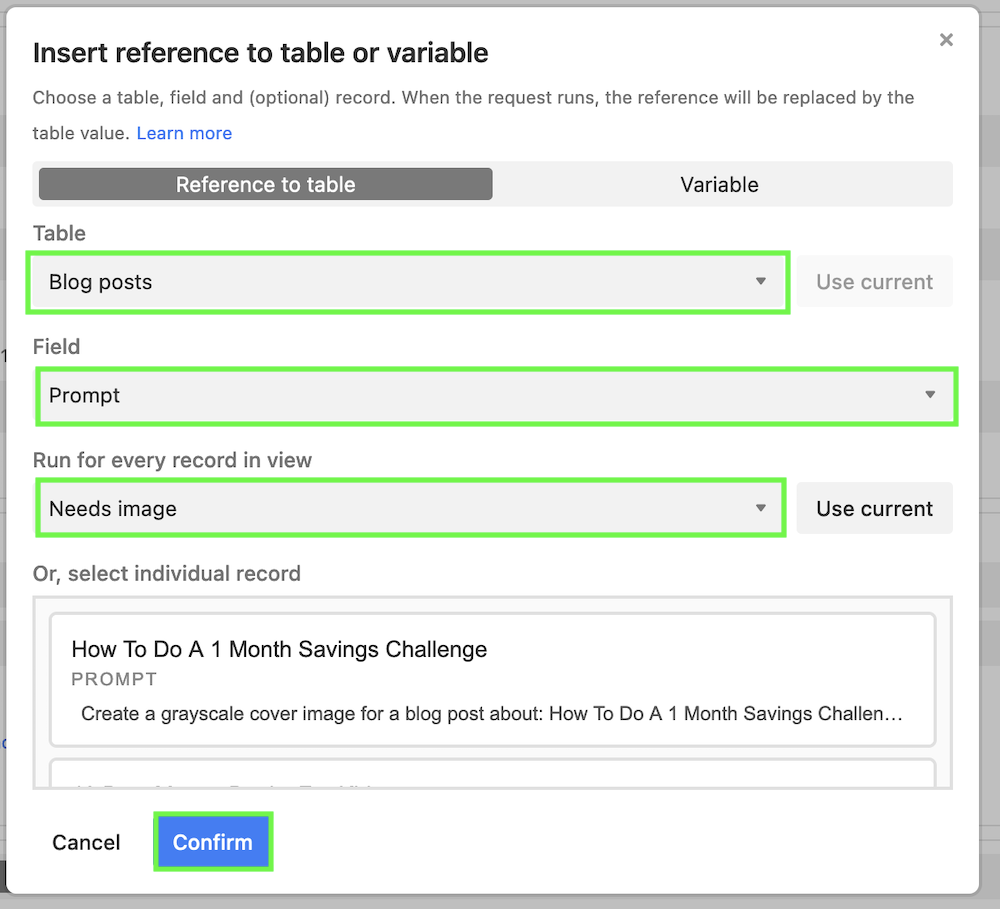Image resolution: width=1000 pixels, height=909 pixels.
Task: Open the 'Needs image' view dropdown
Action: click(x=400, y=508)
